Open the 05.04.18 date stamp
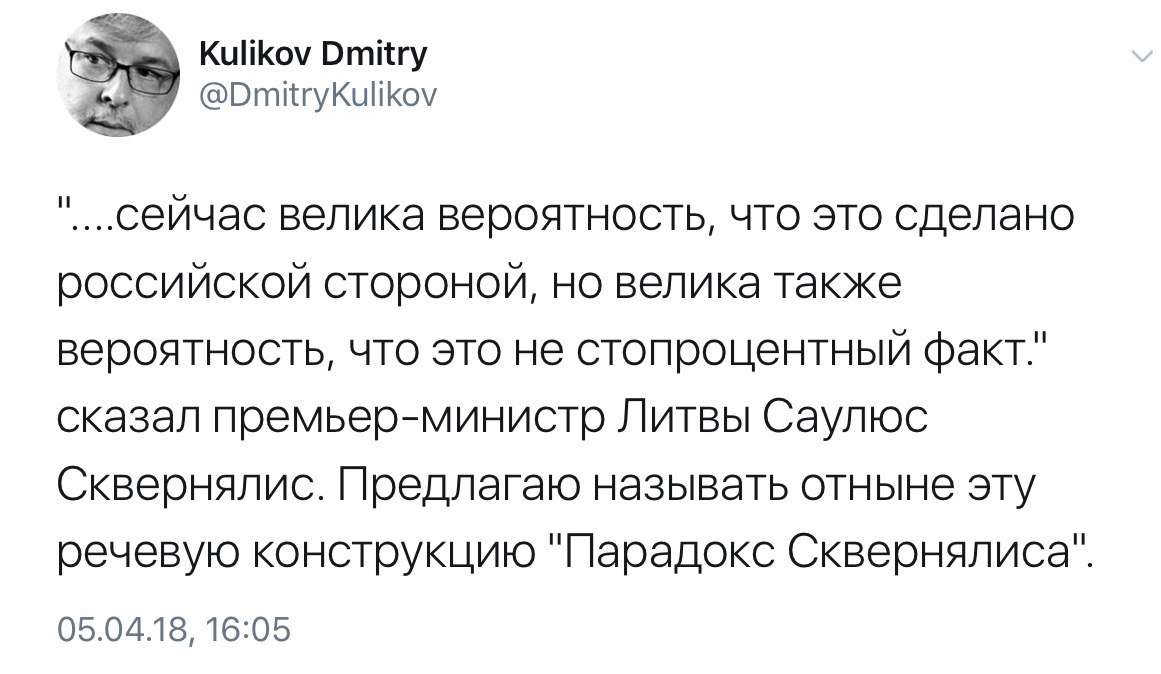Screen dimensions: 1161x674 (121, 630)
